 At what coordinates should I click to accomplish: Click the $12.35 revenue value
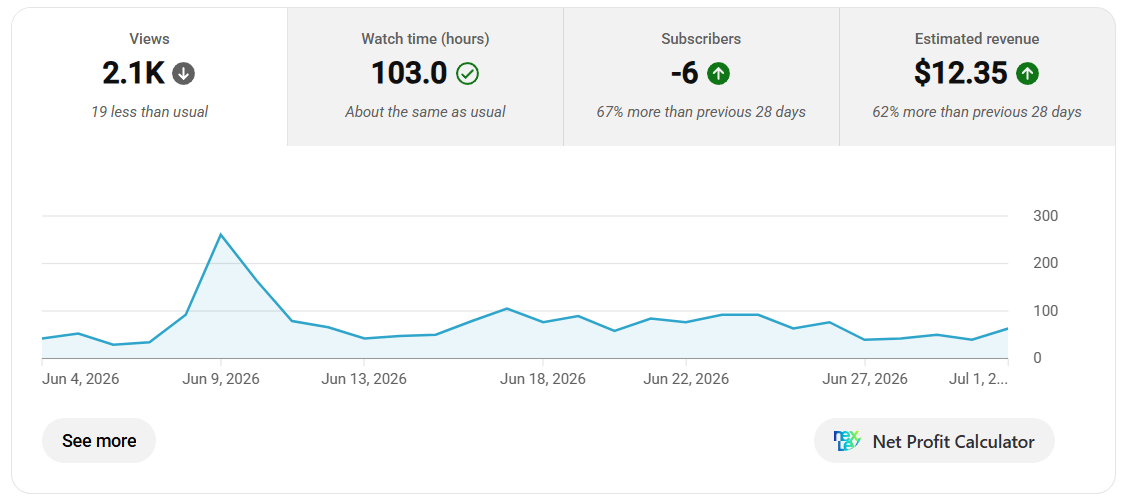961,73
